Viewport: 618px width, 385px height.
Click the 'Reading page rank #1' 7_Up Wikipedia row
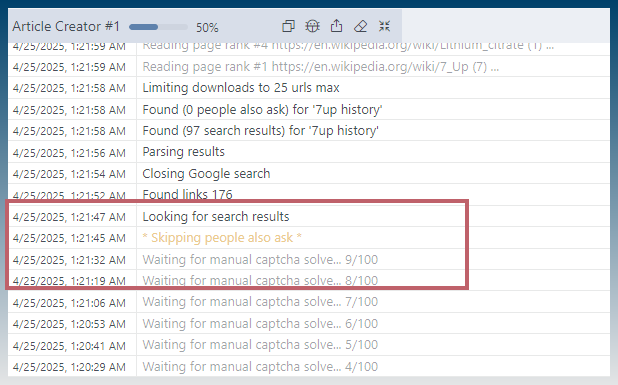(x=309, y=67)
